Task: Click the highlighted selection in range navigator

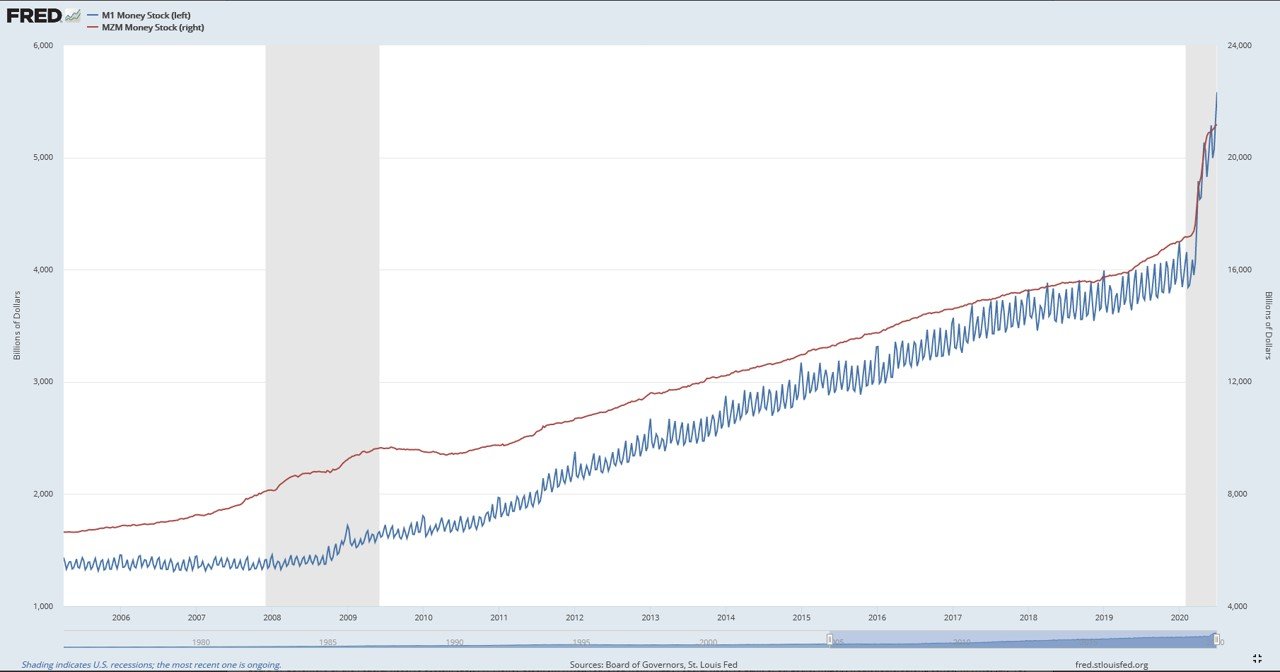Action: [1022, 639]
